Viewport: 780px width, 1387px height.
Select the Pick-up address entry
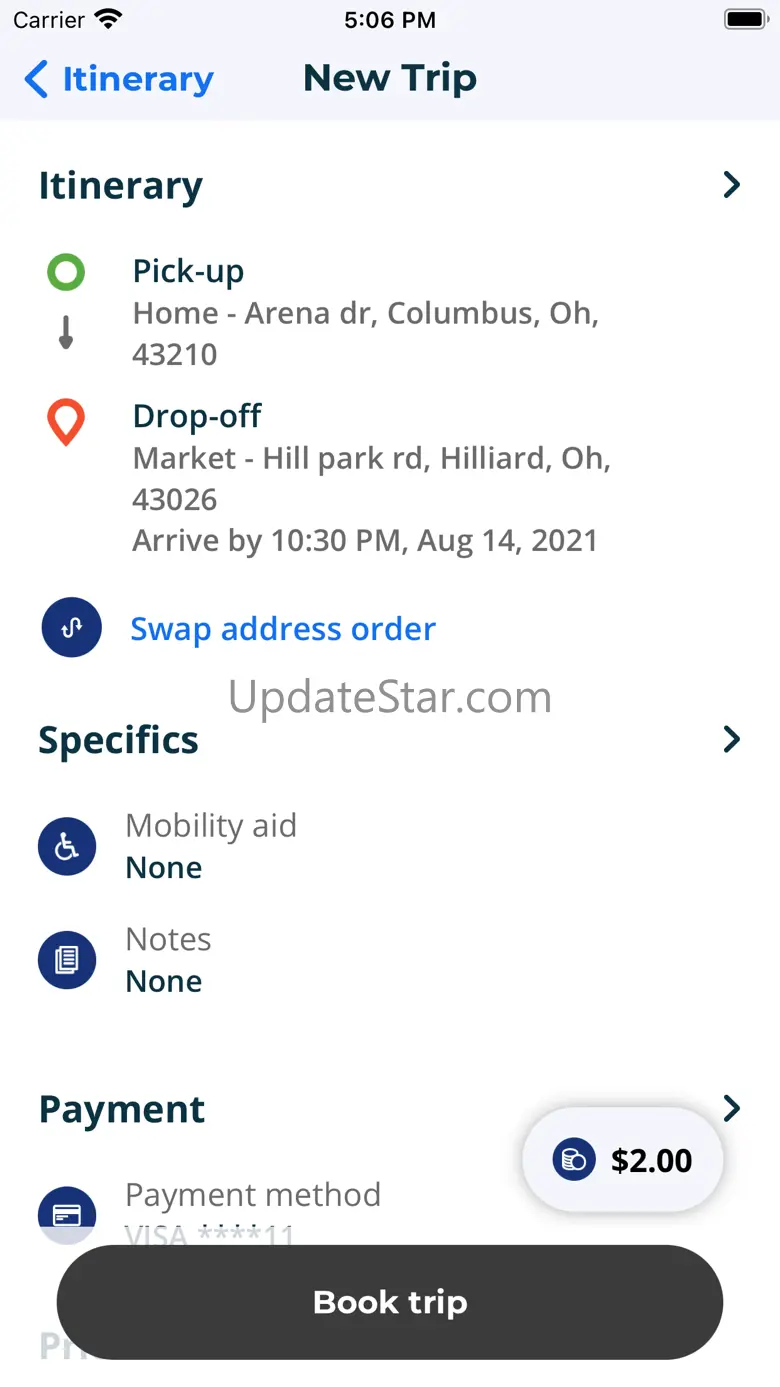click(365, 313)
